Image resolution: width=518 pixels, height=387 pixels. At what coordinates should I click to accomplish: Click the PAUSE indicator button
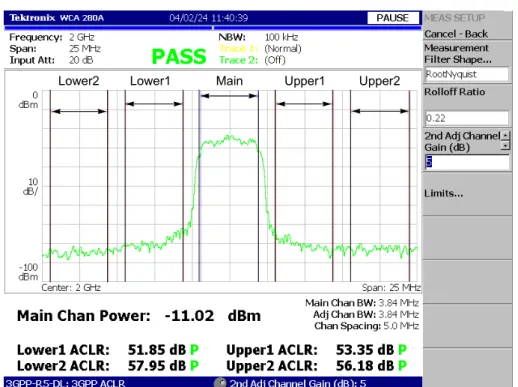[x=393, y=18]
